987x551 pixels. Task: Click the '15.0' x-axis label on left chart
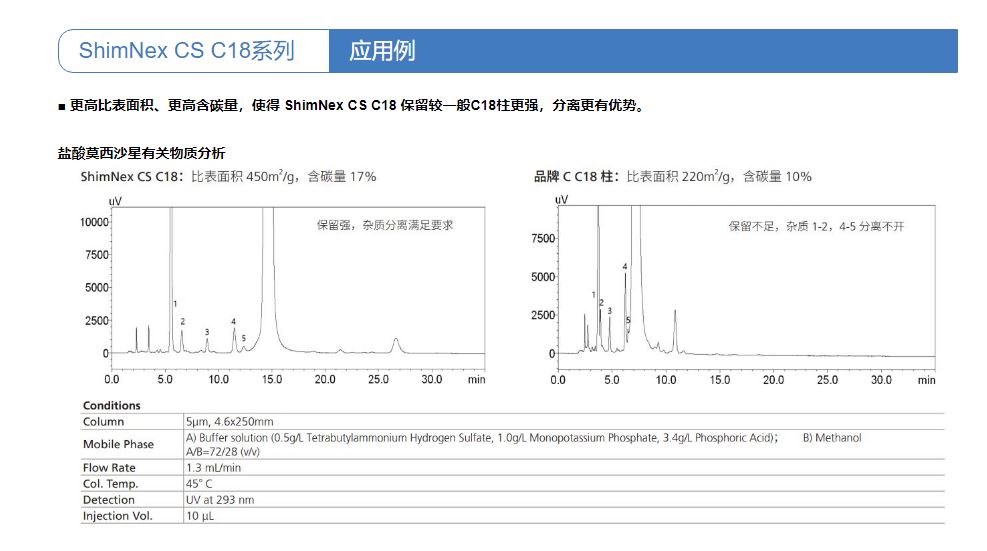[x=272, y=379]
